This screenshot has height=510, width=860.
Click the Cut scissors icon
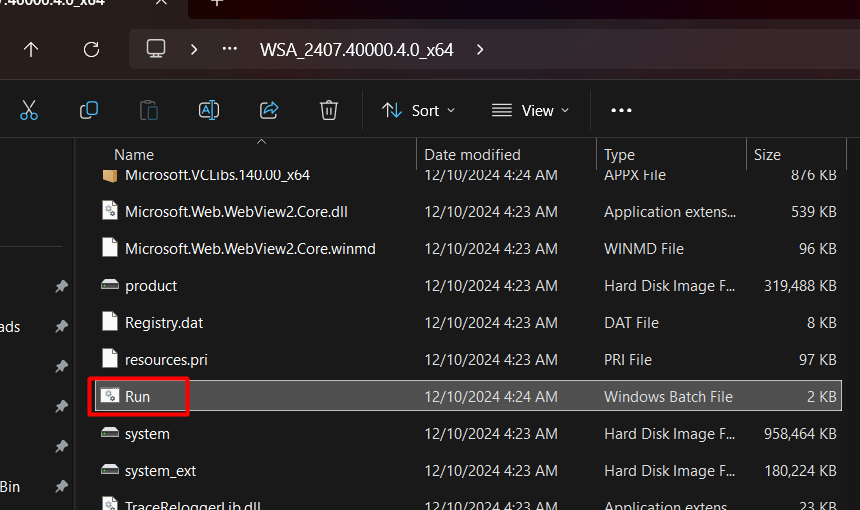coord(29,110)
